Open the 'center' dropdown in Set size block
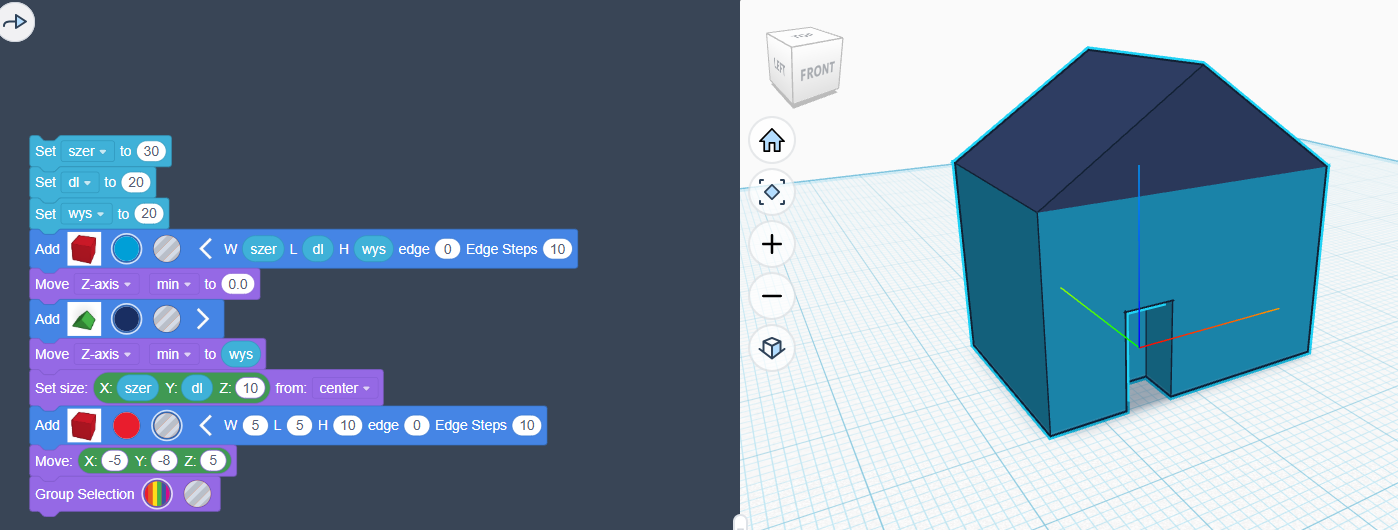The height and width of the screenshot is (530, 1398). [x=345, y=388]
